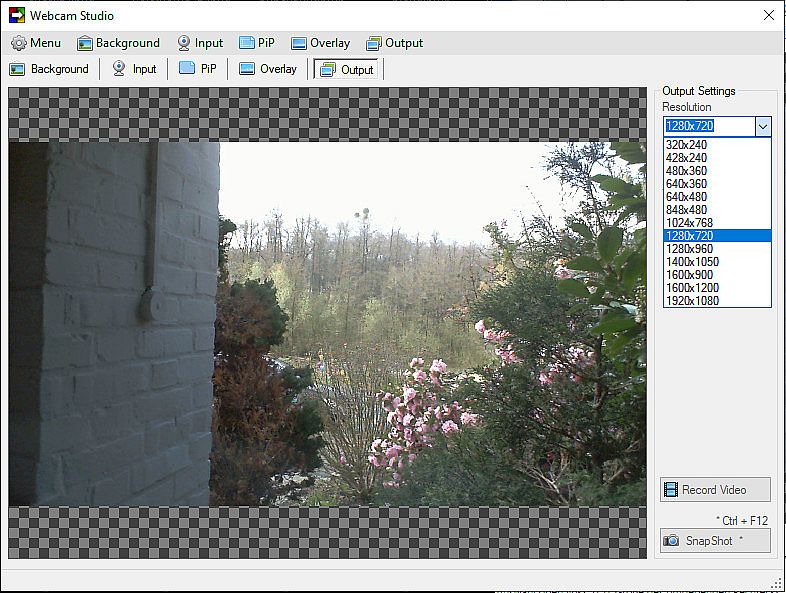Viewport: 786px width, 593px height.
Task: Choose 480x360 resolution
Action: tap(717, 171)
